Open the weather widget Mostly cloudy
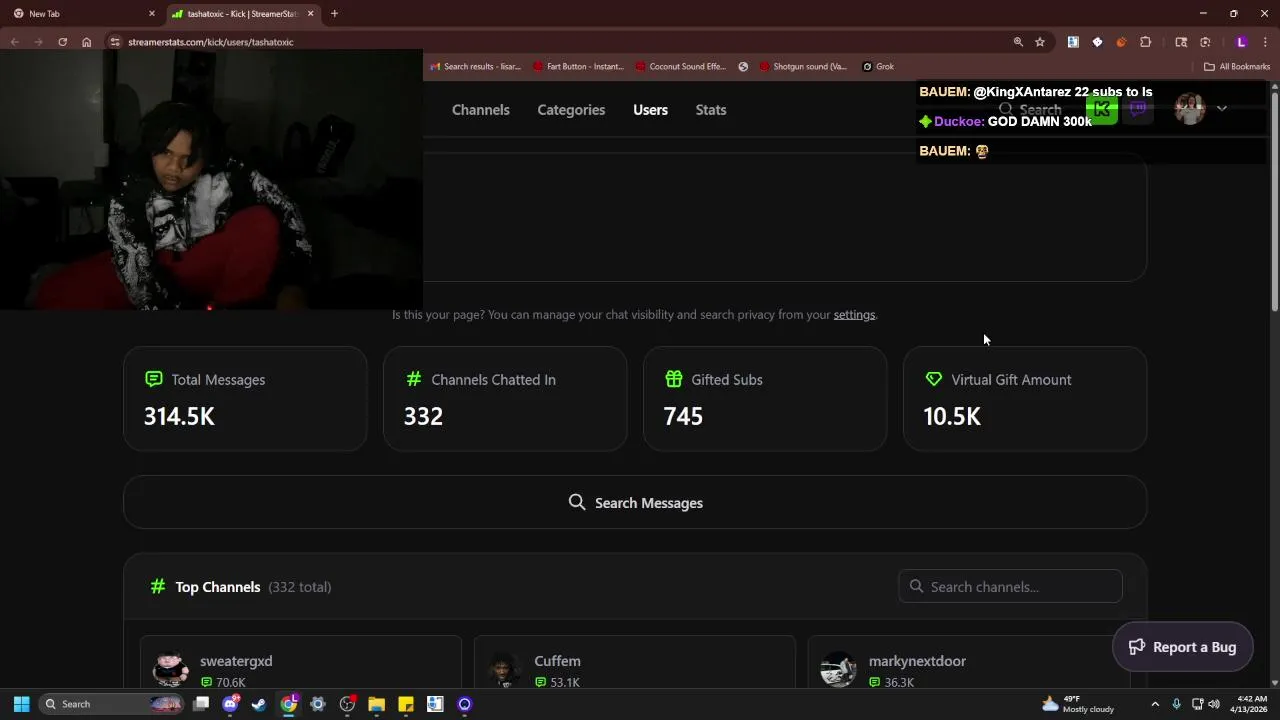 click(1077, 704)
